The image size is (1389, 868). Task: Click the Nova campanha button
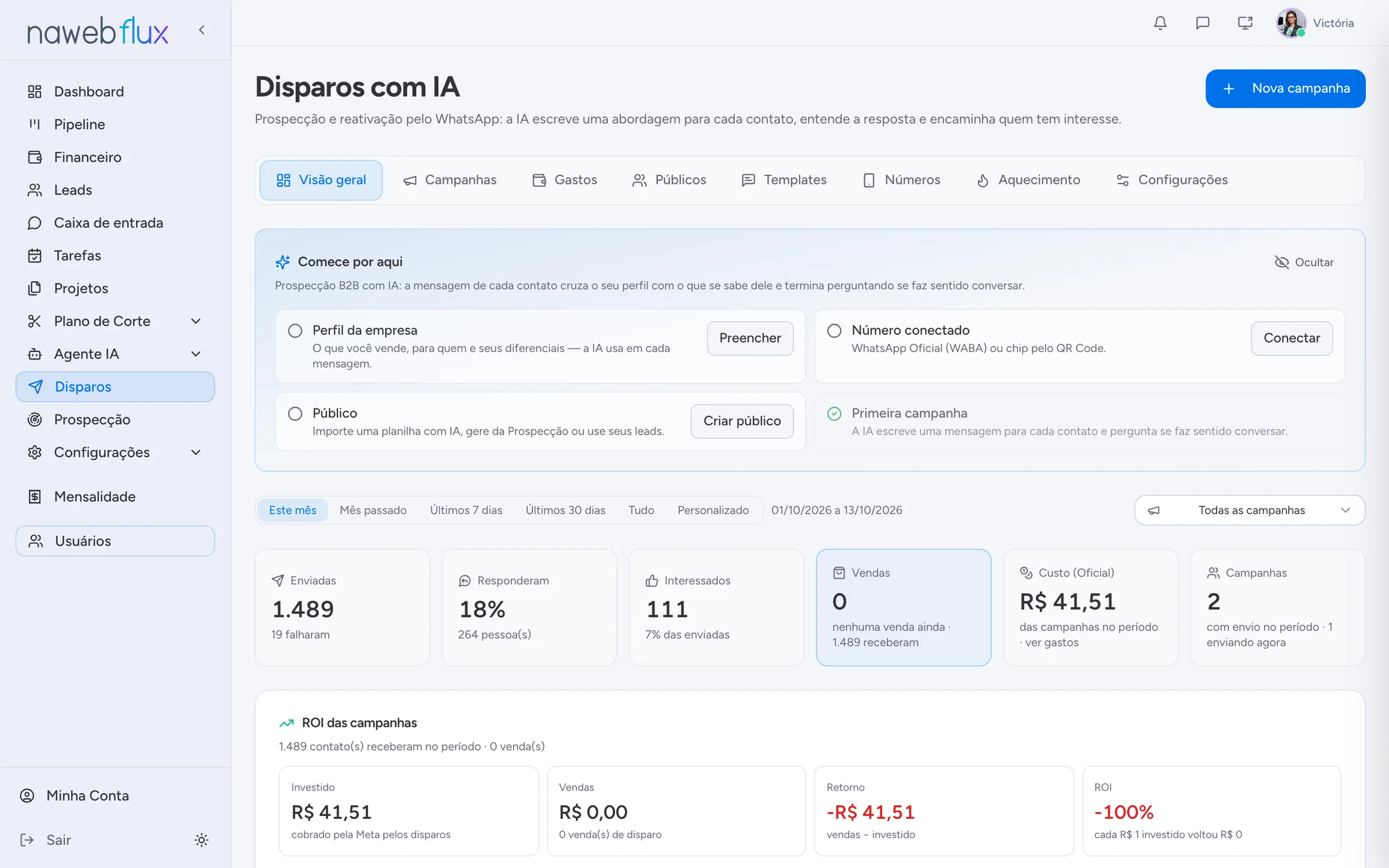point(1285,89)
